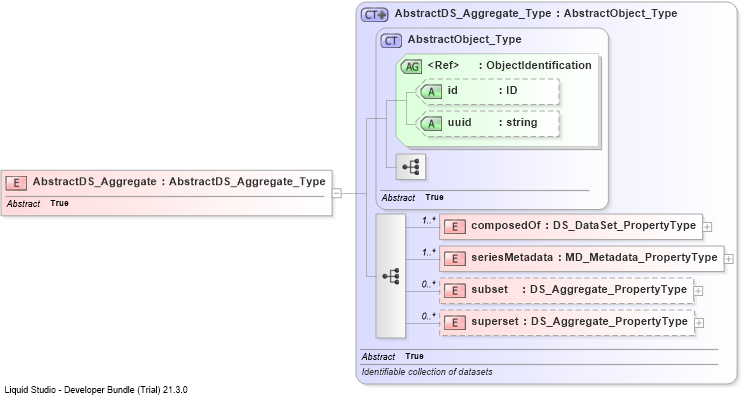Click the CT icon of AbstractDS_Aggregate_Type
This screenshot has height=395, width=742.
[375, 14]
